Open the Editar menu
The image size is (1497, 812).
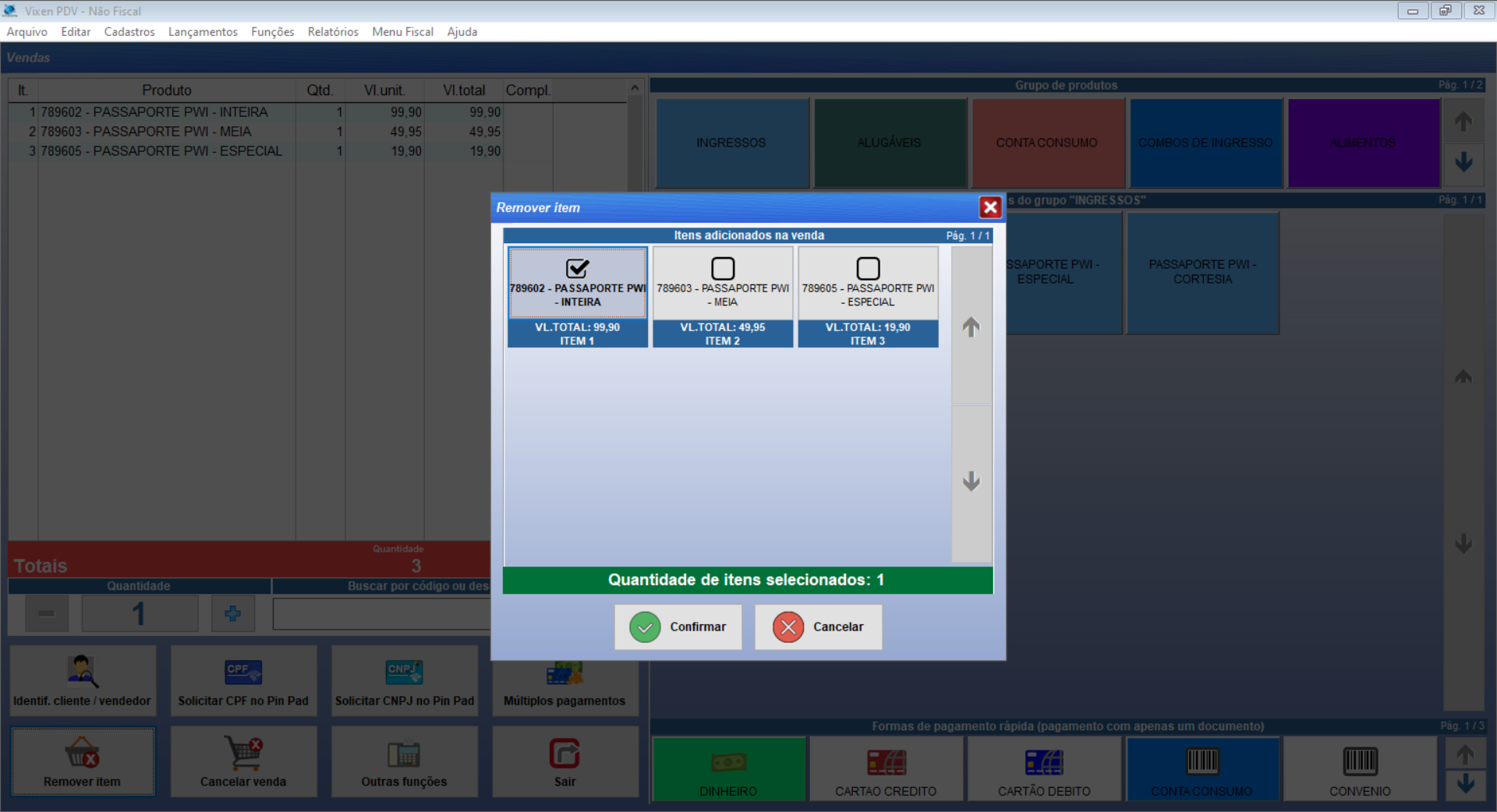[x=76, y=32]
